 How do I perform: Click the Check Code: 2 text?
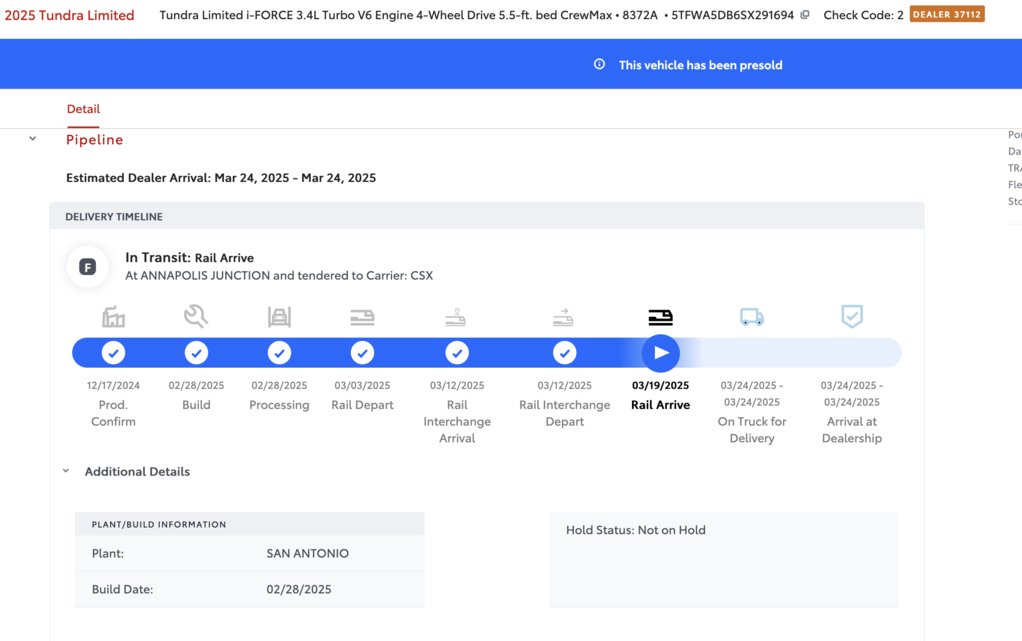click(x=863, y=15)
